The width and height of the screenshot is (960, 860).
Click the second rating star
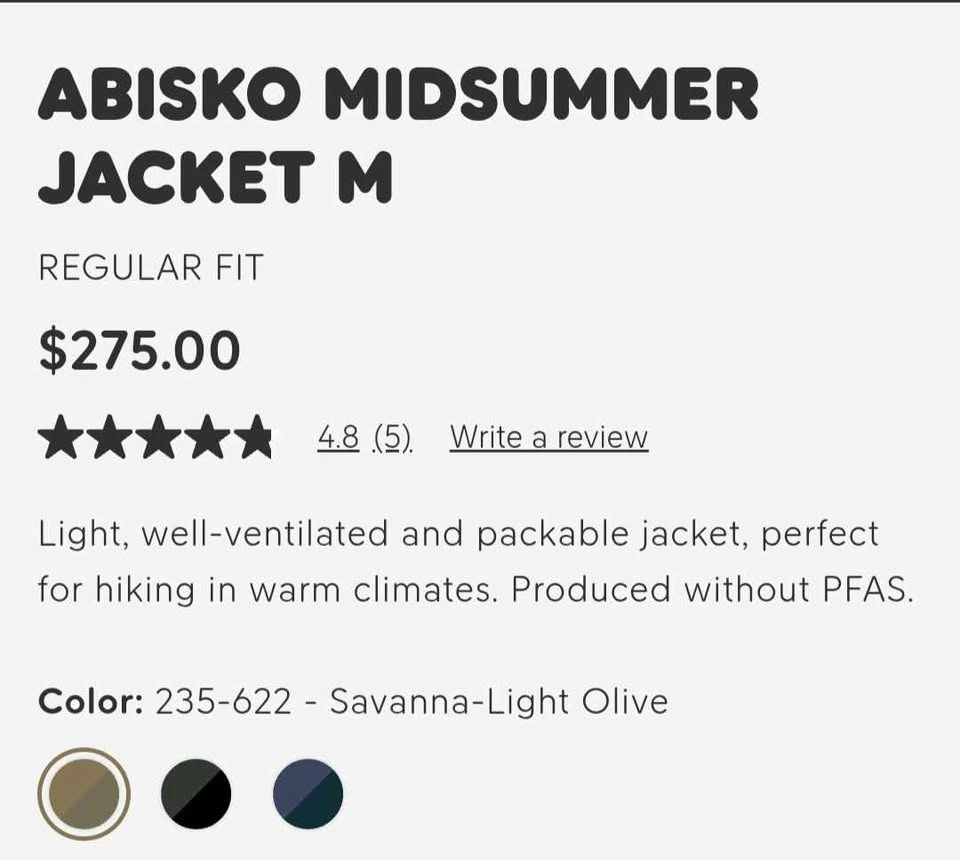click(107, 438)
